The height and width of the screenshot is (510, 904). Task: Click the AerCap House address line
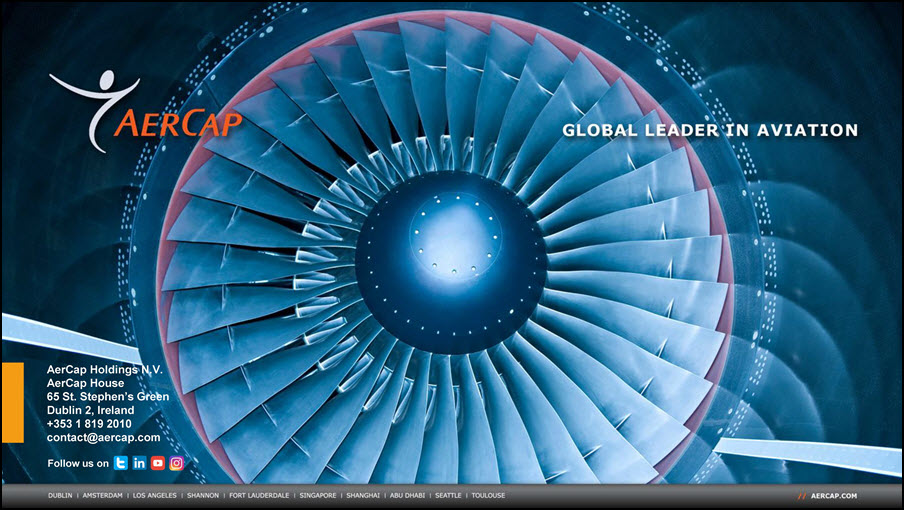coord(85,383)
